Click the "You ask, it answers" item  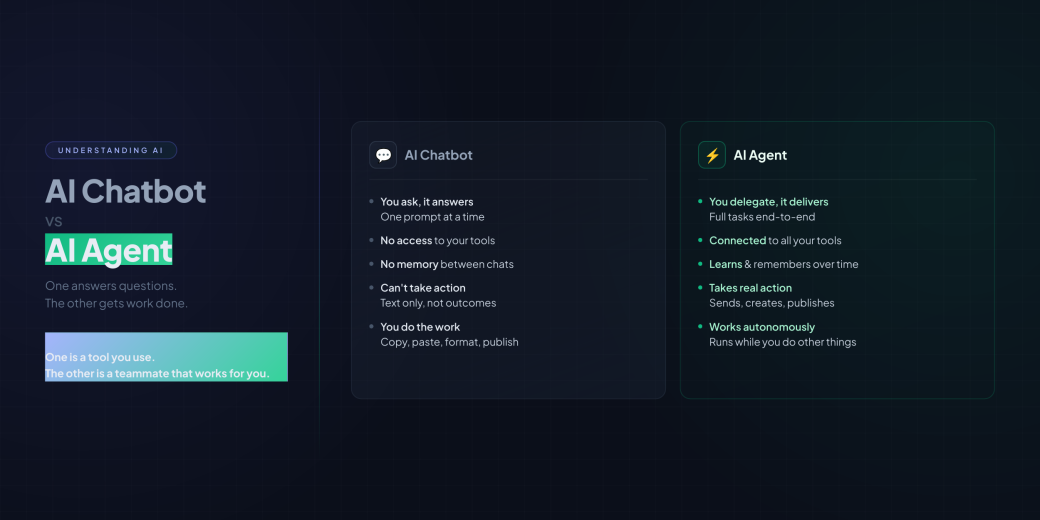click(427, 202)
